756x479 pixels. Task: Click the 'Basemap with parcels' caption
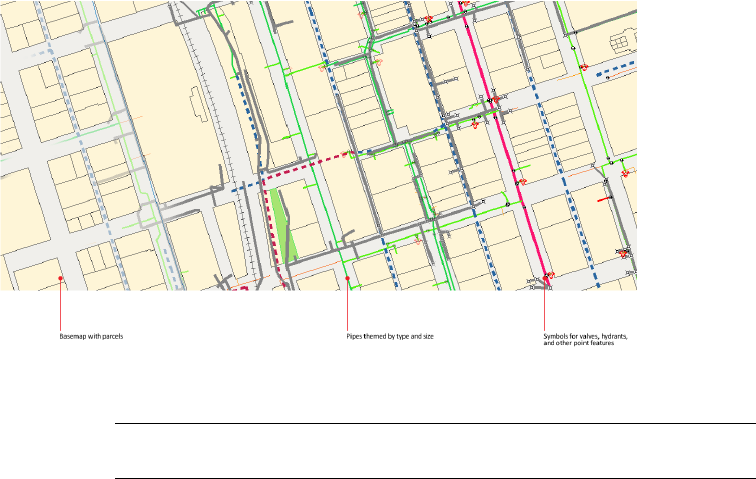click(x=91, y=336)
